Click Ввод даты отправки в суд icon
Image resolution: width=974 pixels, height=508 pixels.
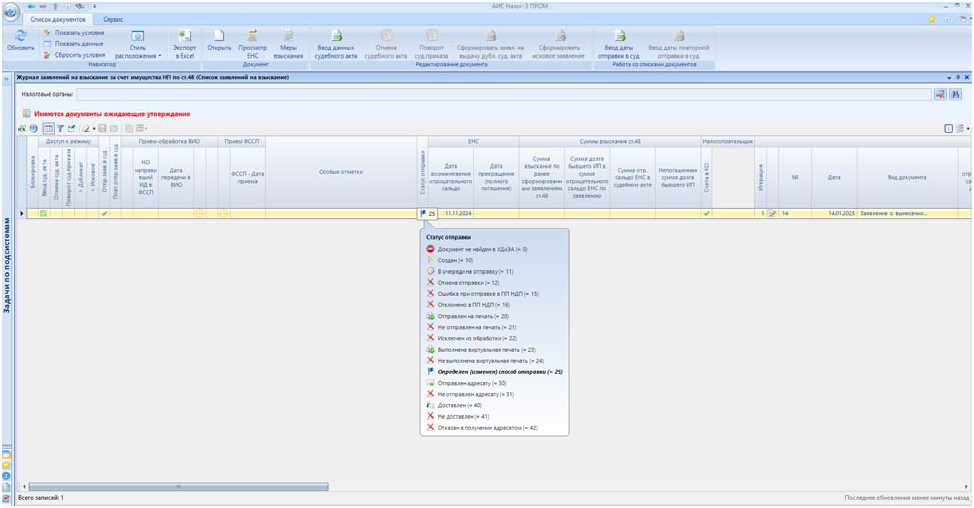620,37
